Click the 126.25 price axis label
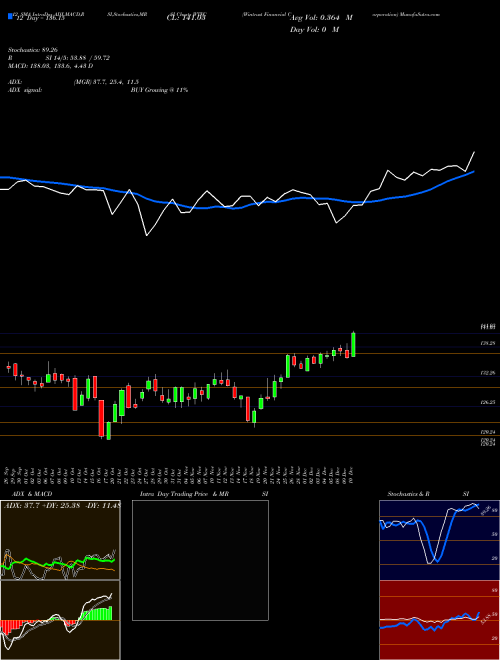The height and width of the screenshot is (660, 500). click(487, 402)
